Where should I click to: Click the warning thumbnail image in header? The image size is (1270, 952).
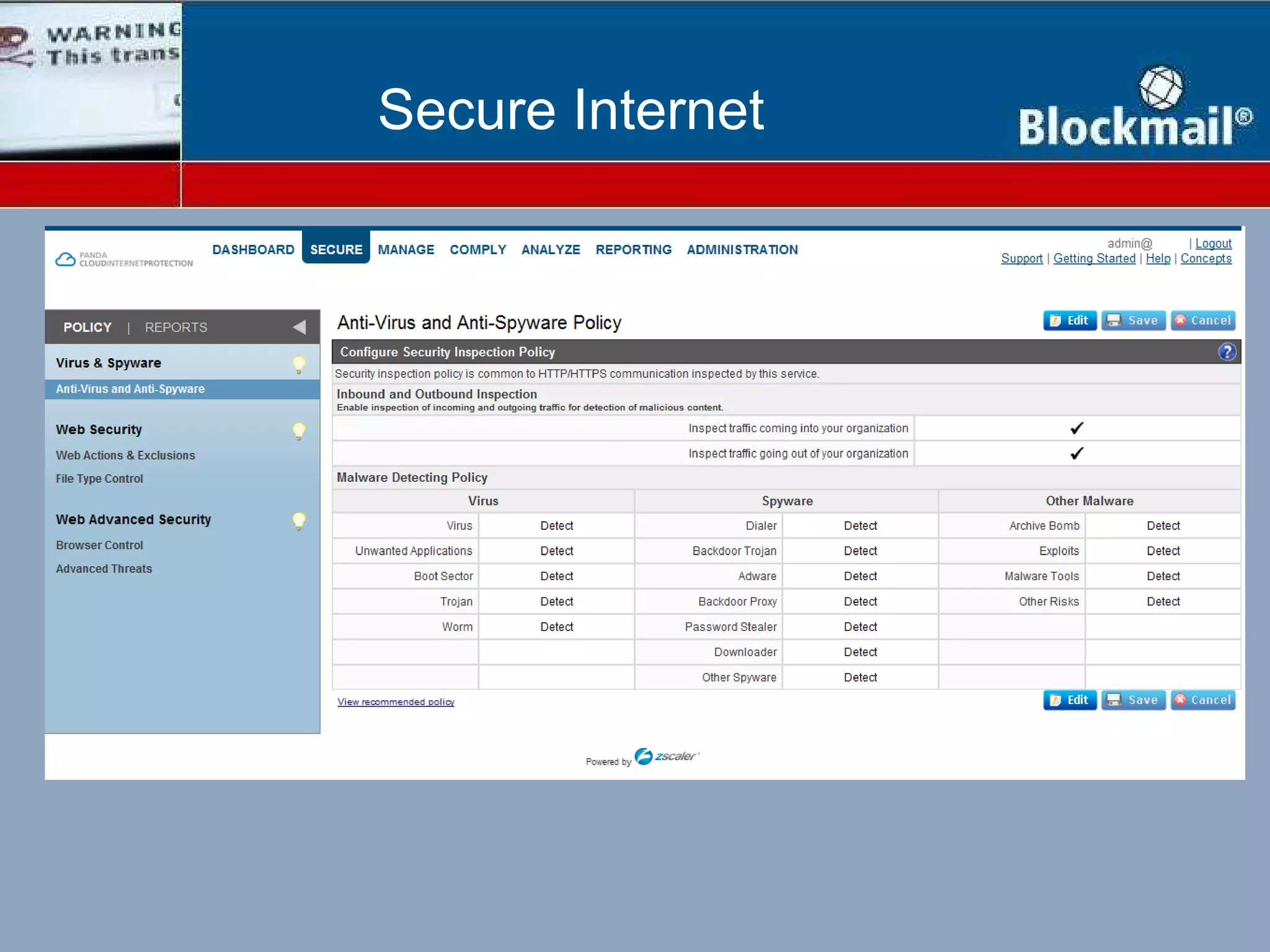click(x=91, y=81)
